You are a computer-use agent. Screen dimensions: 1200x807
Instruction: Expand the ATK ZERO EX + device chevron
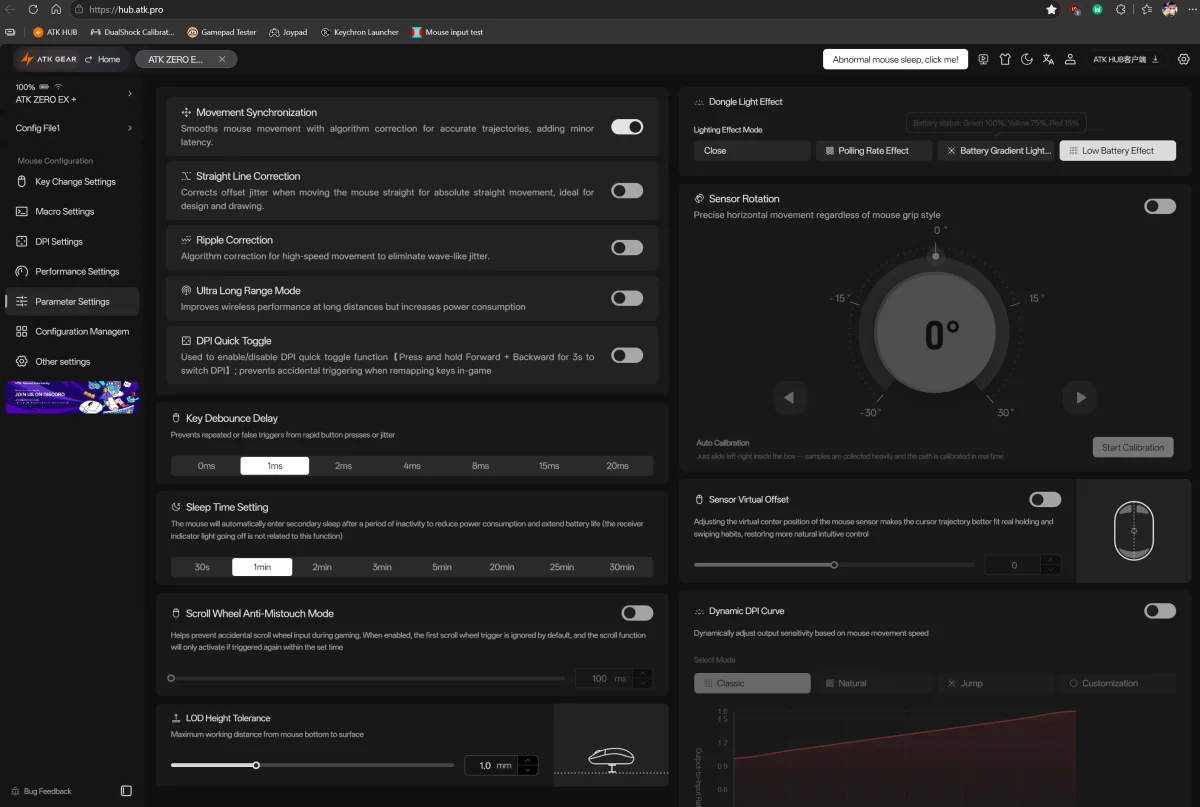[x=130, y=94]
